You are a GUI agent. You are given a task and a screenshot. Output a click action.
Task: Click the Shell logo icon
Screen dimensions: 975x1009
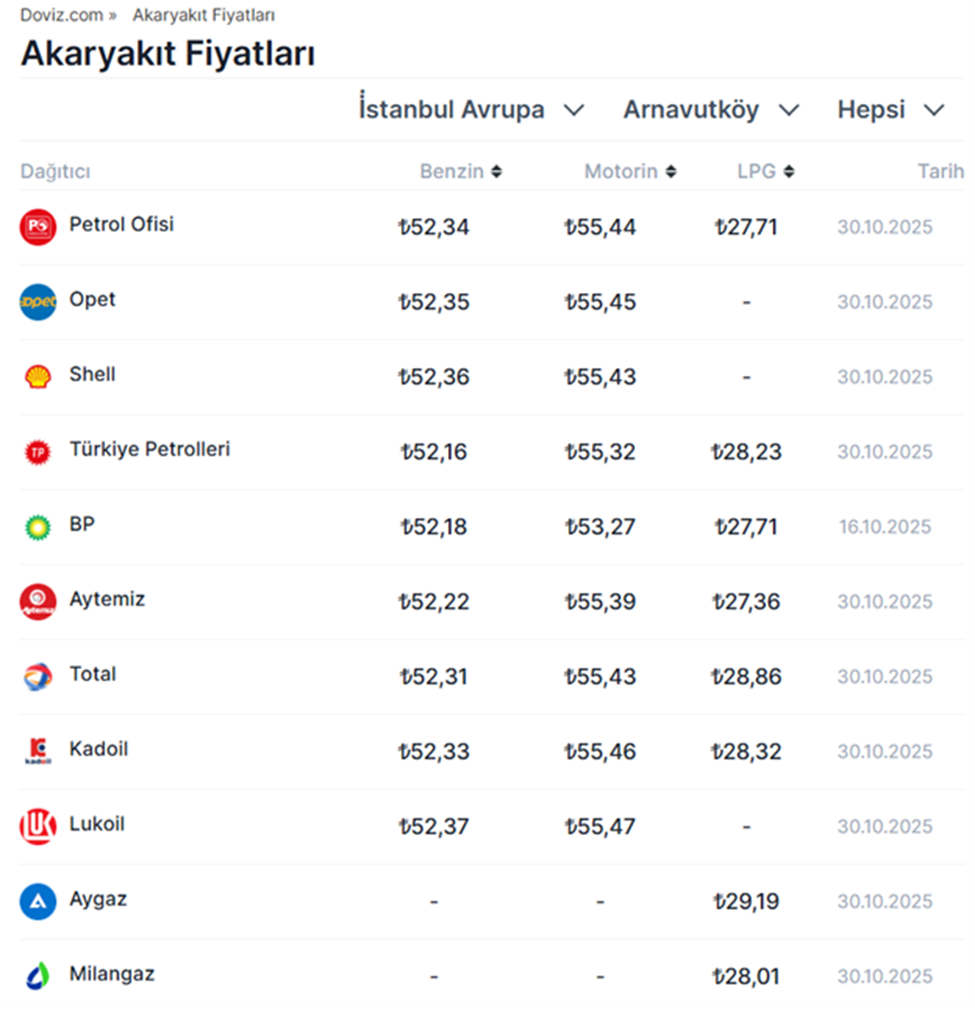click(x=38, y=377)
